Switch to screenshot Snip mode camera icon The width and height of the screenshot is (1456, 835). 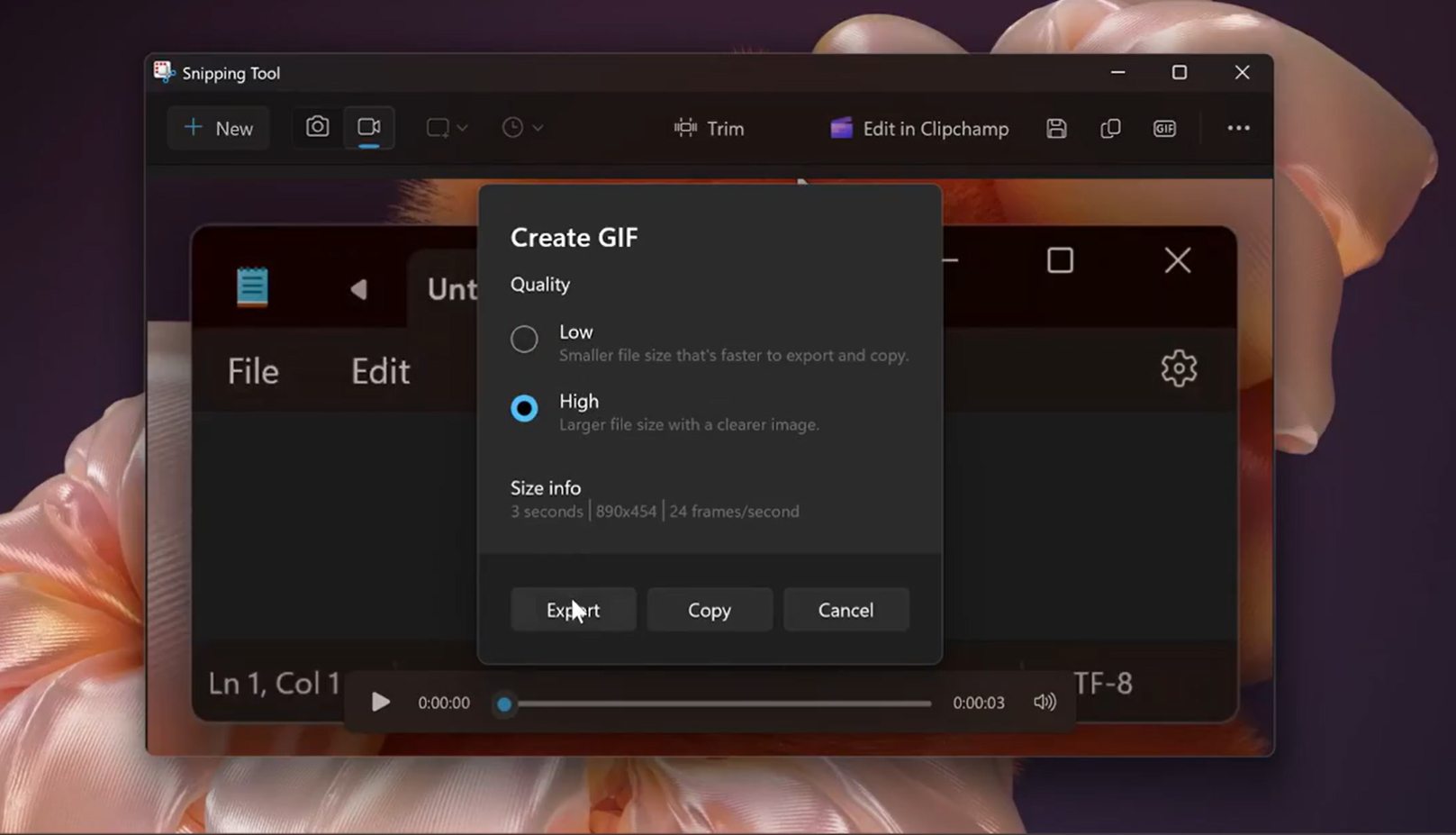pyautogui.click(x=317, y=127)
